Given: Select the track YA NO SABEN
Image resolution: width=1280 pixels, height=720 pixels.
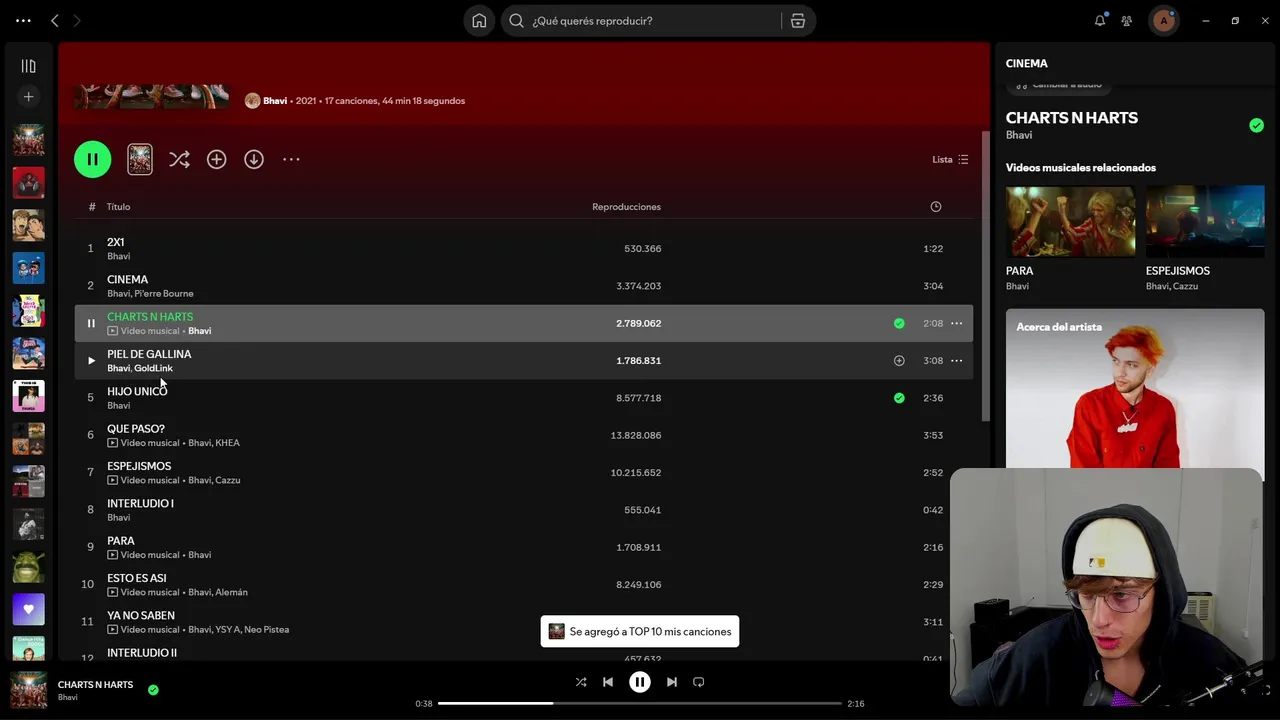Looking at the screenshot, I should (x=523, y=622).
